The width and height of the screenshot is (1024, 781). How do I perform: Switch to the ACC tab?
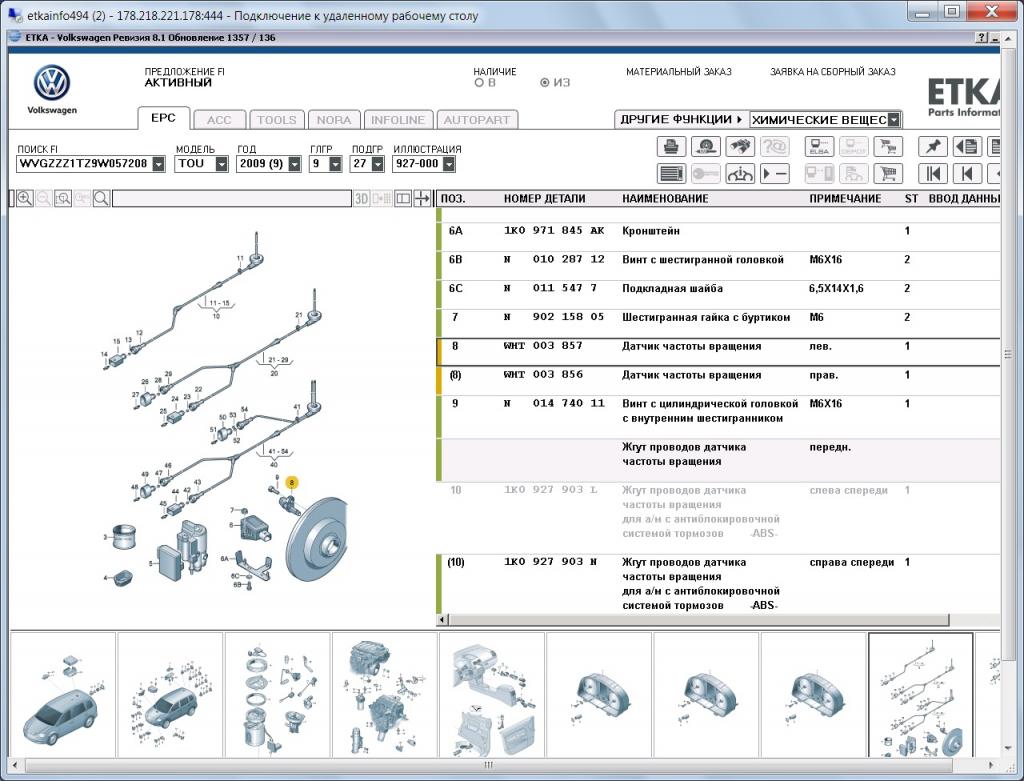tap(219, 120)
